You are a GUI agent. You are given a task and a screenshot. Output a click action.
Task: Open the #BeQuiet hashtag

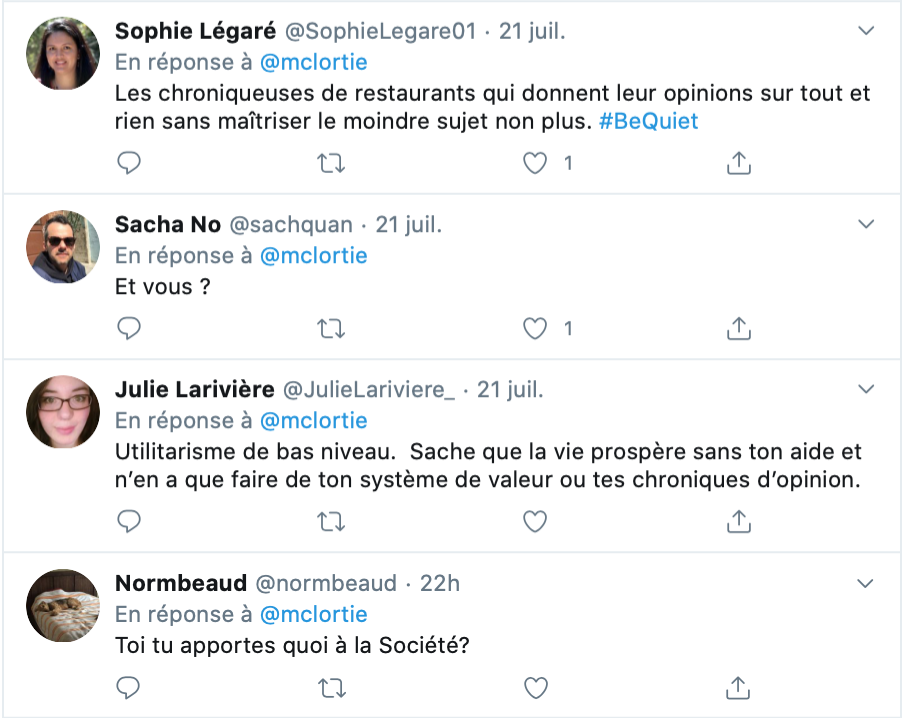(x=648, y=121)
